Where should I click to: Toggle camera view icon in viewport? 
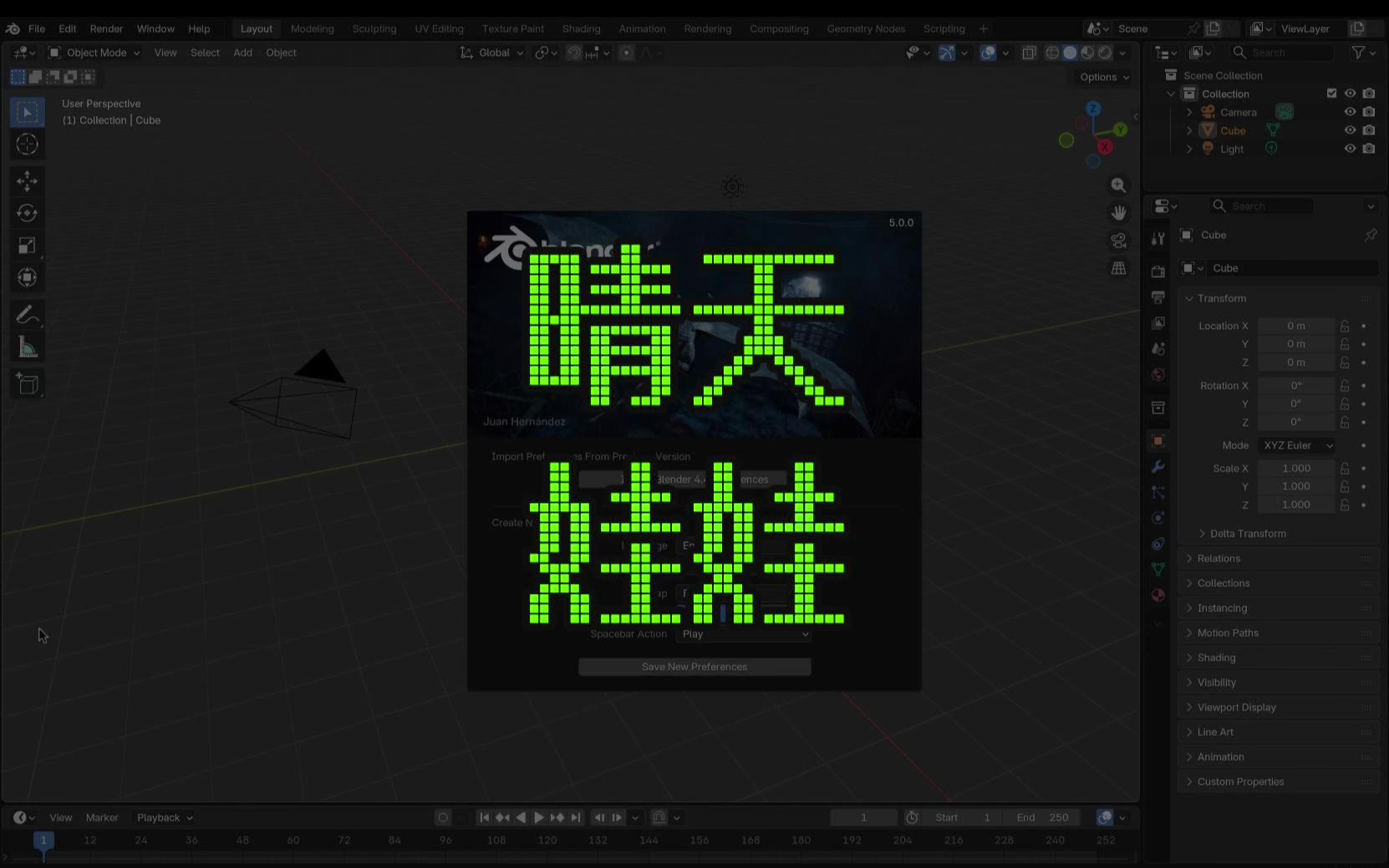[1118, 241]
